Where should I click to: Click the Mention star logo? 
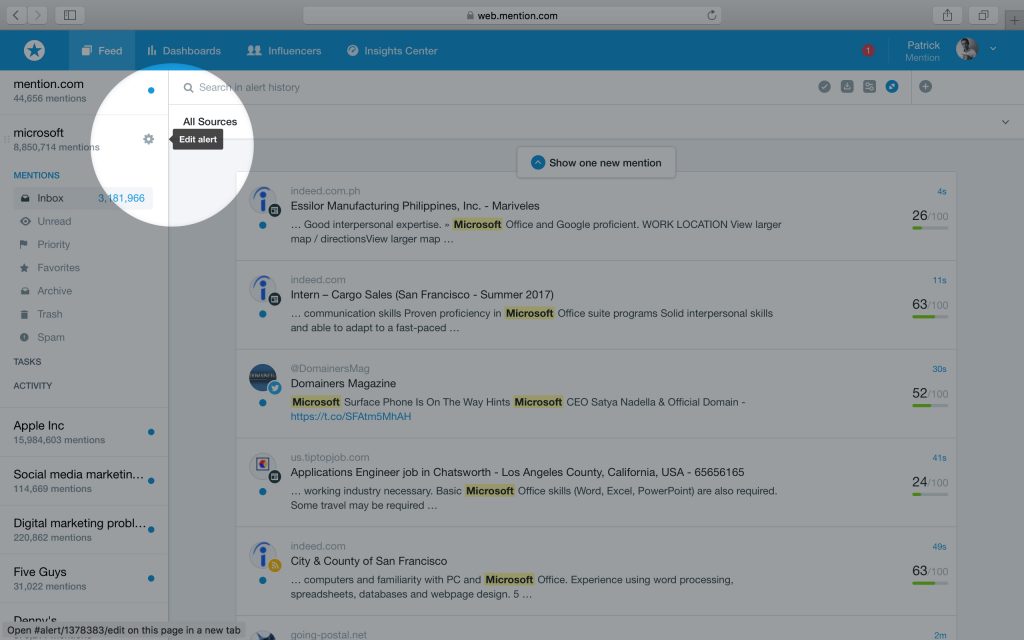[x=34, y=50]
